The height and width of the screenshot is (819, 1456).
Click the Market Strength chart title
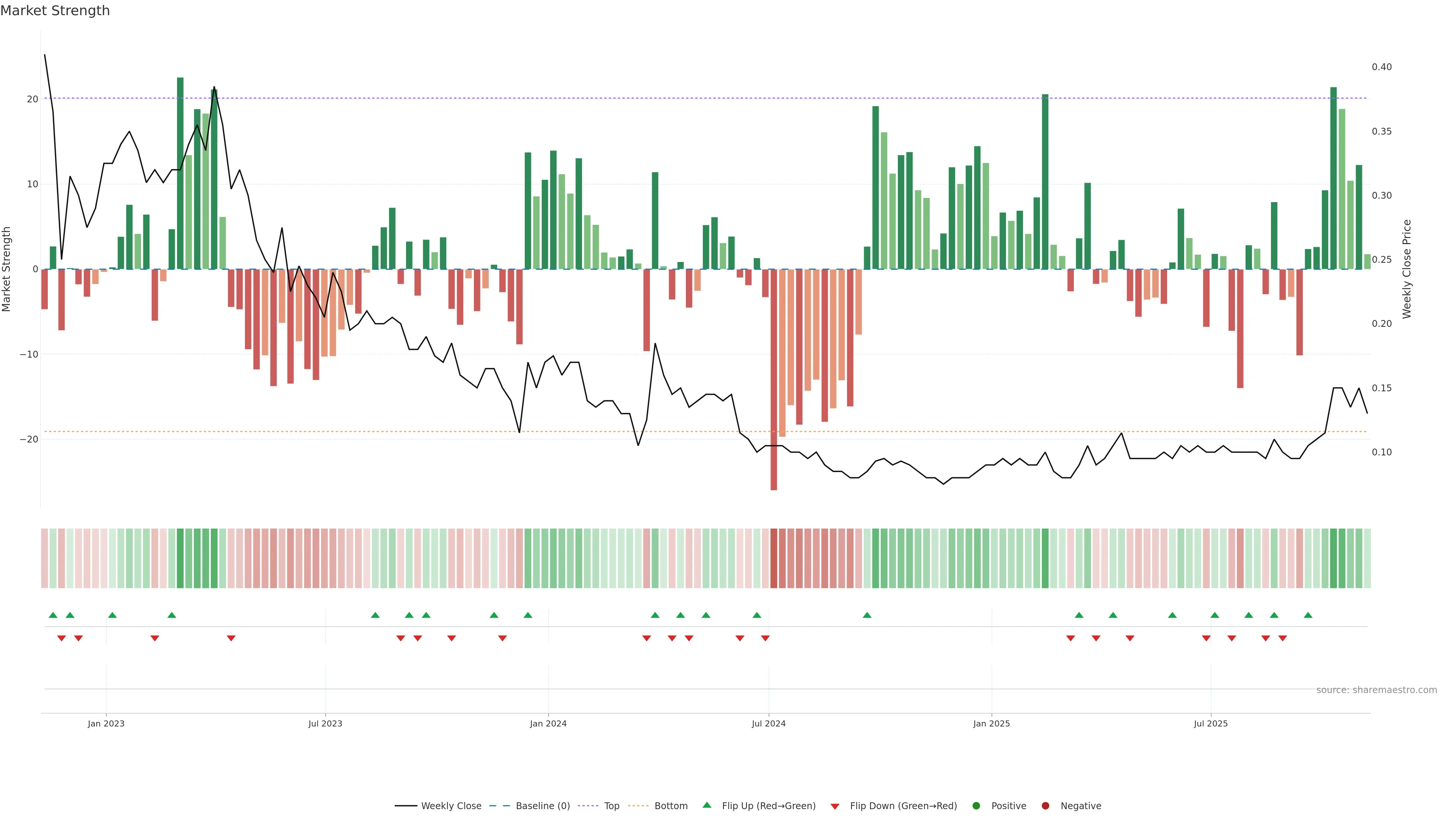point(55,11)
